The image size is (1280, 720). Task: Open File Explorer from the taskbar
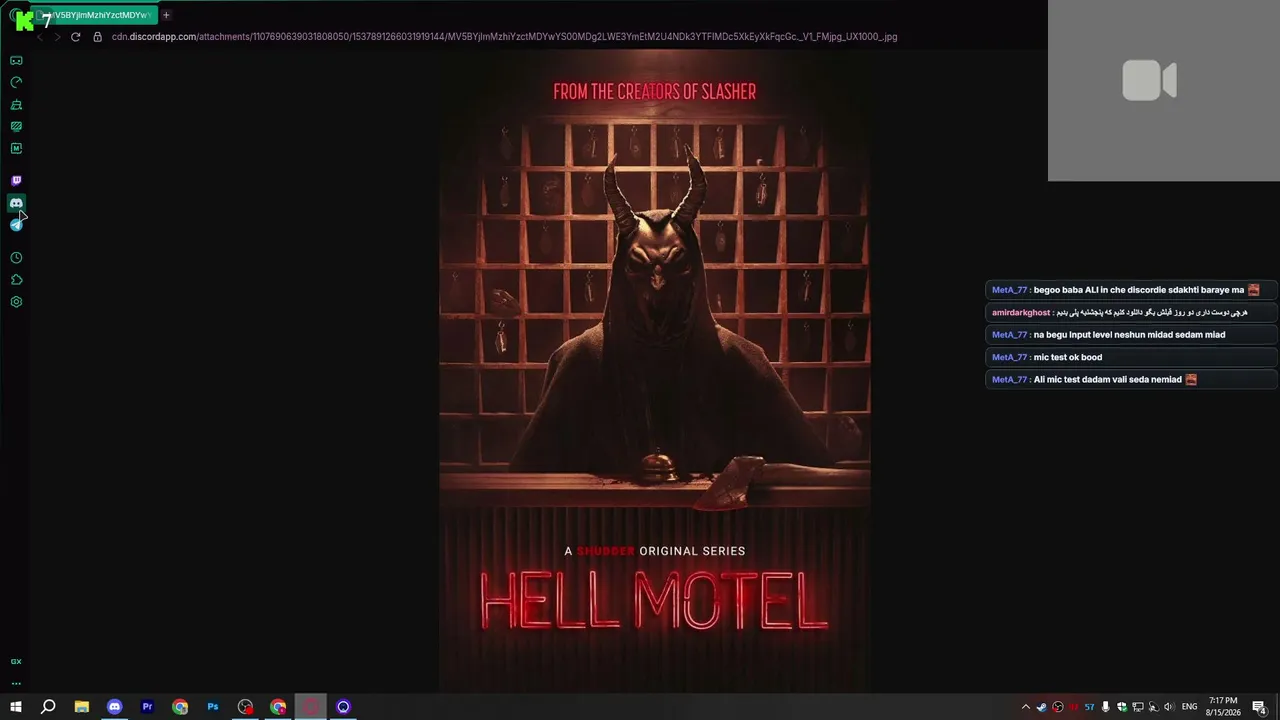(82, 707)
